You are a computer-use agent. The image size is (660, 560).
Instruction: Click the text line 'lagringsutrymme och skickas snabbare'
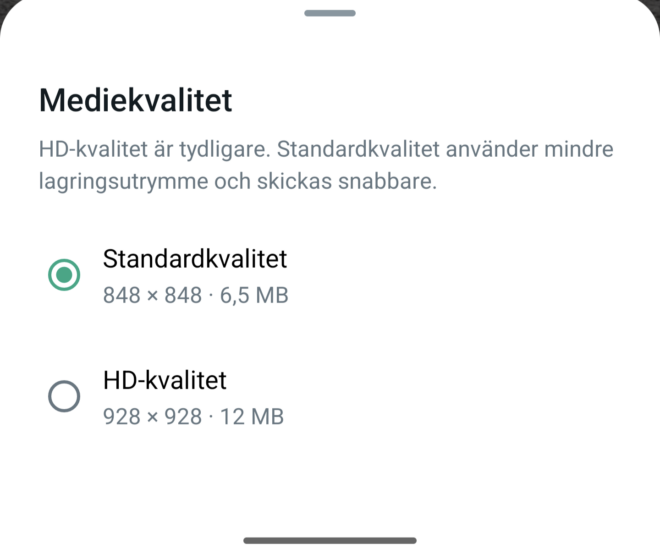coord(238,185)
